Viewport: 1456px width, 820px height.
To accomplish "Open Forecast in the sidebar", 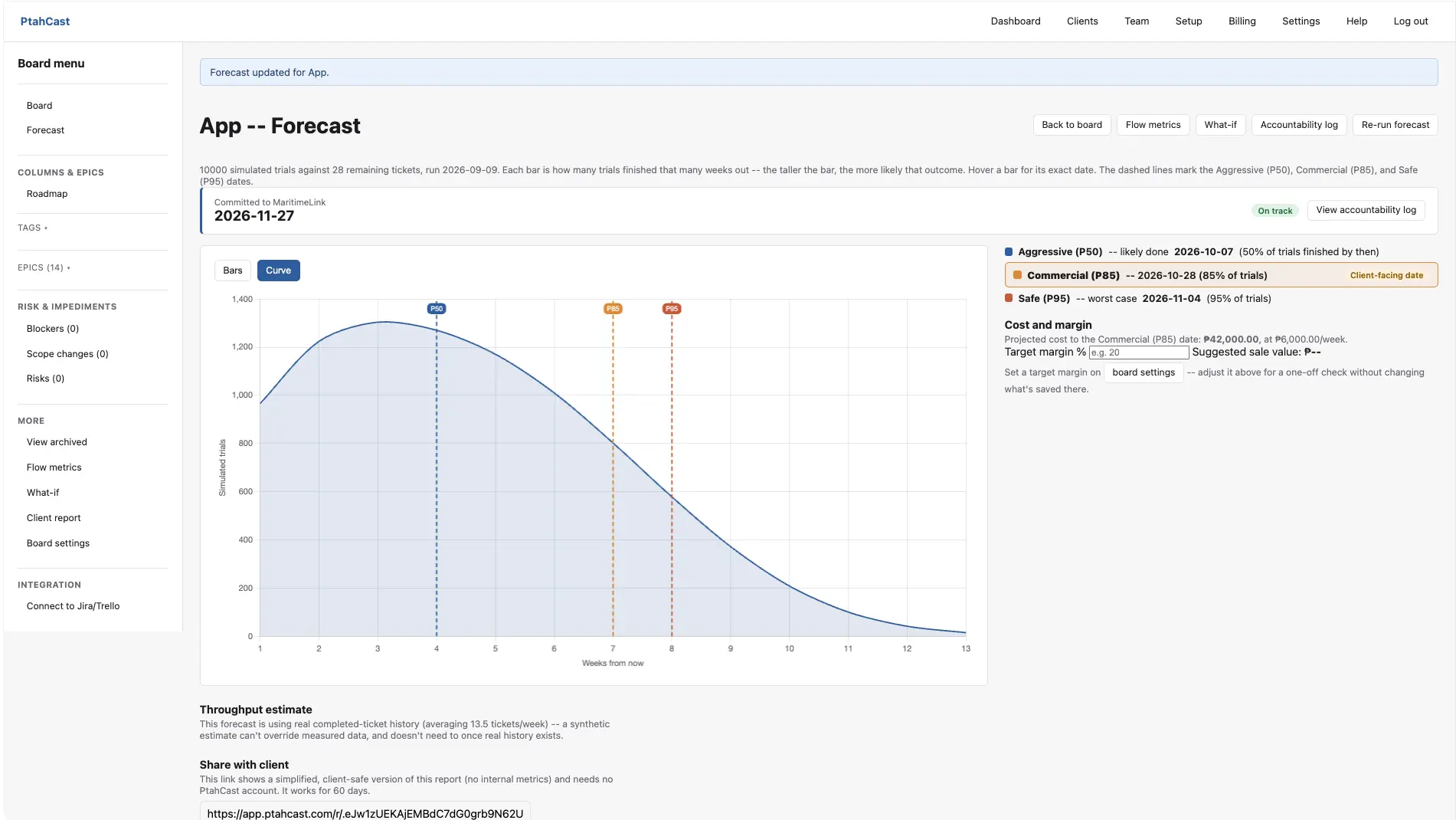I will (x=45, y=130).
